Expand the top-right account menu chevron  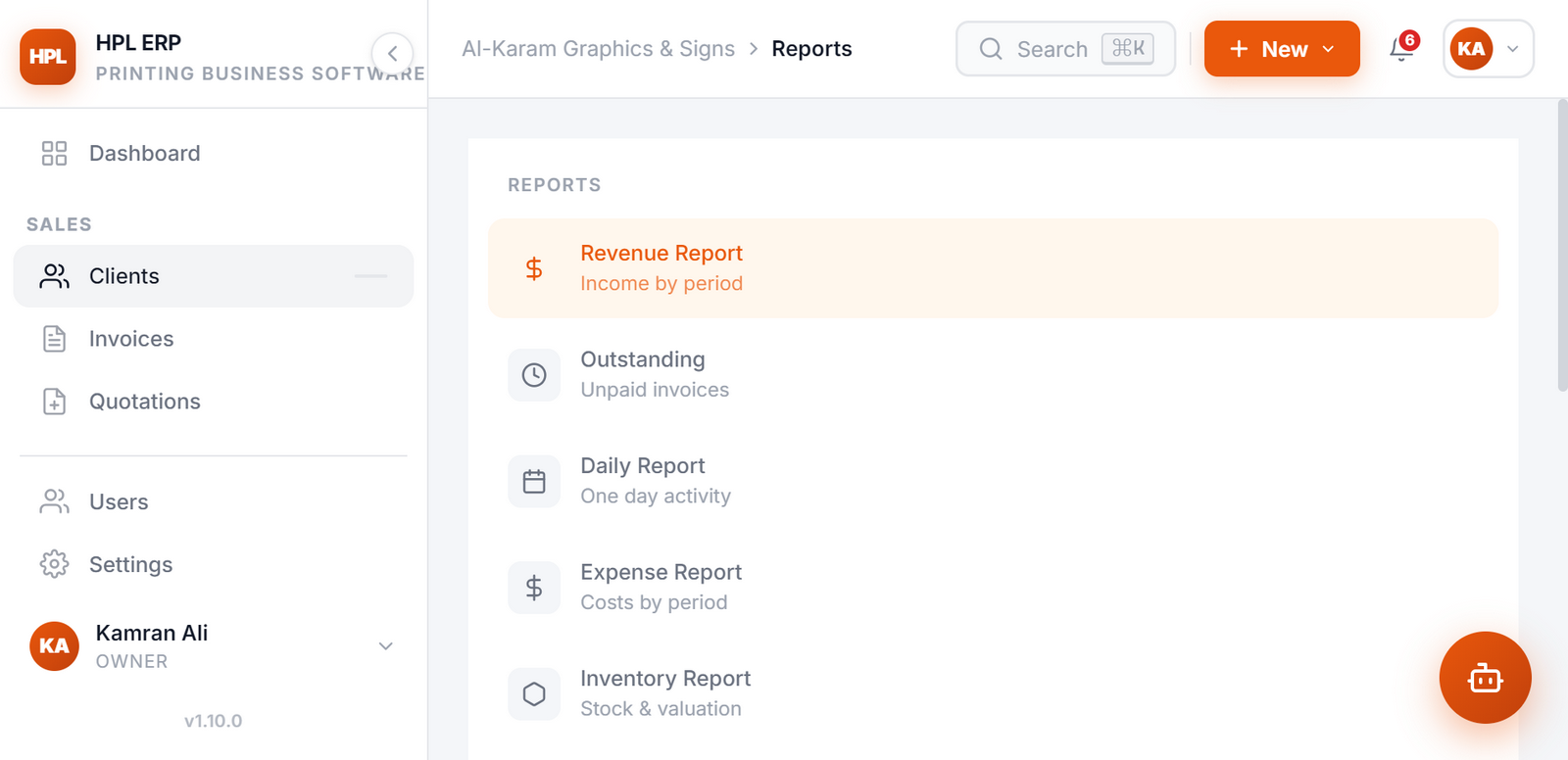click(x=1513, y=49)
